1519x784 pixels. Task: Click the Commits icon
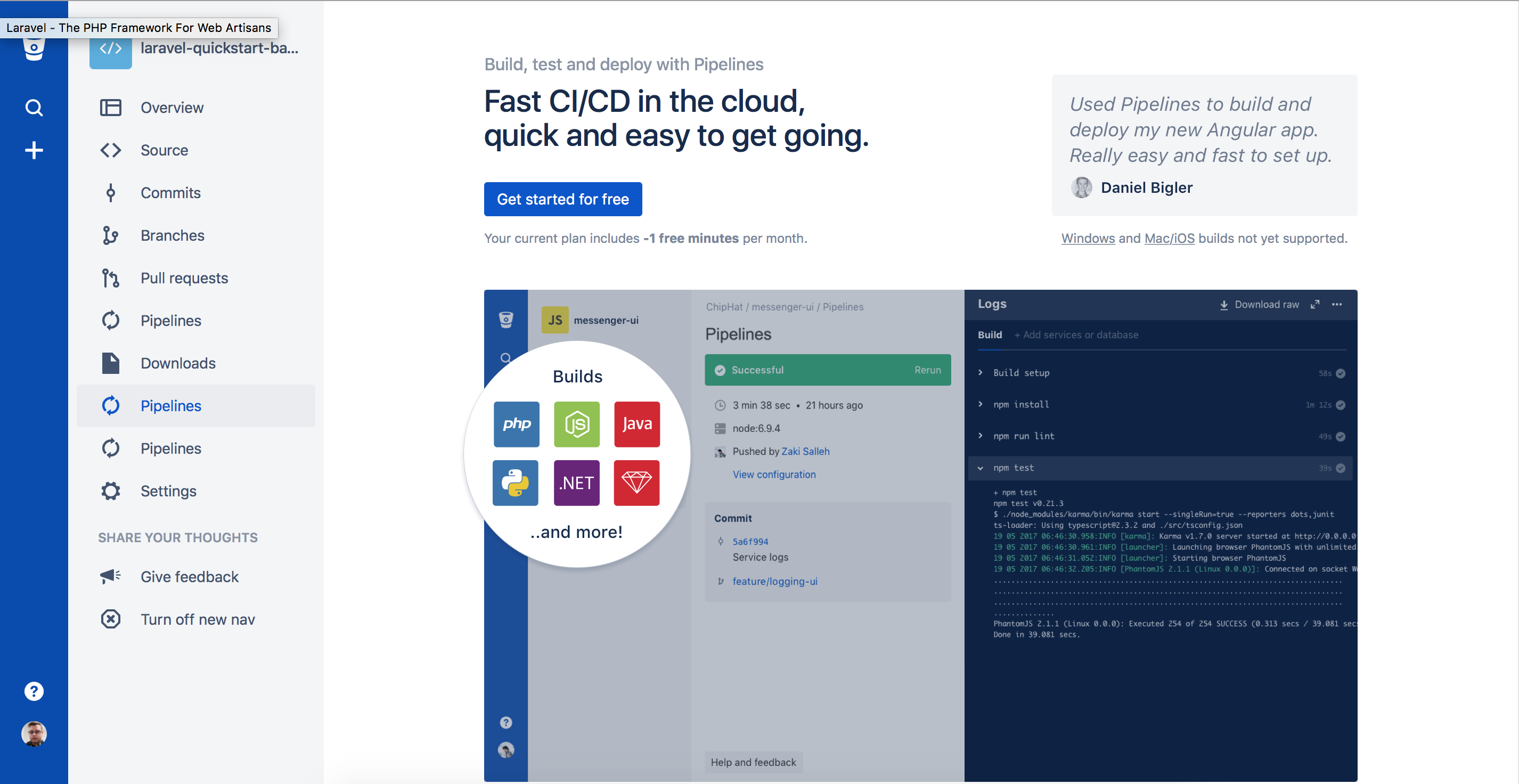110,193
